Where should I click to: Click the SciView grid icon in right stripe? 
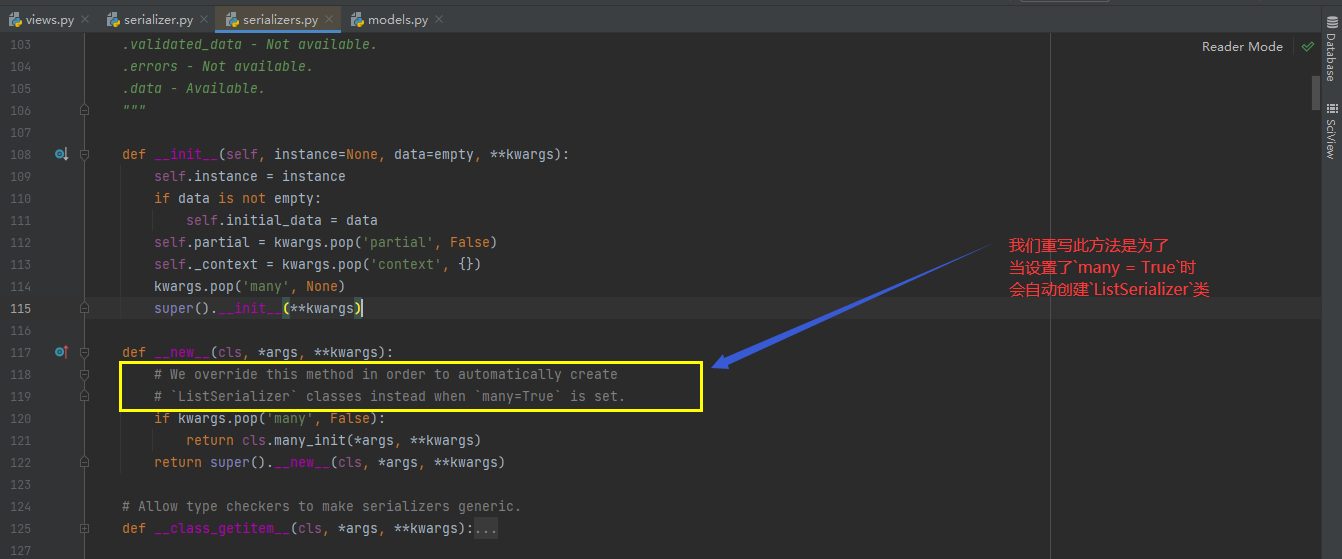(1331, 108)
